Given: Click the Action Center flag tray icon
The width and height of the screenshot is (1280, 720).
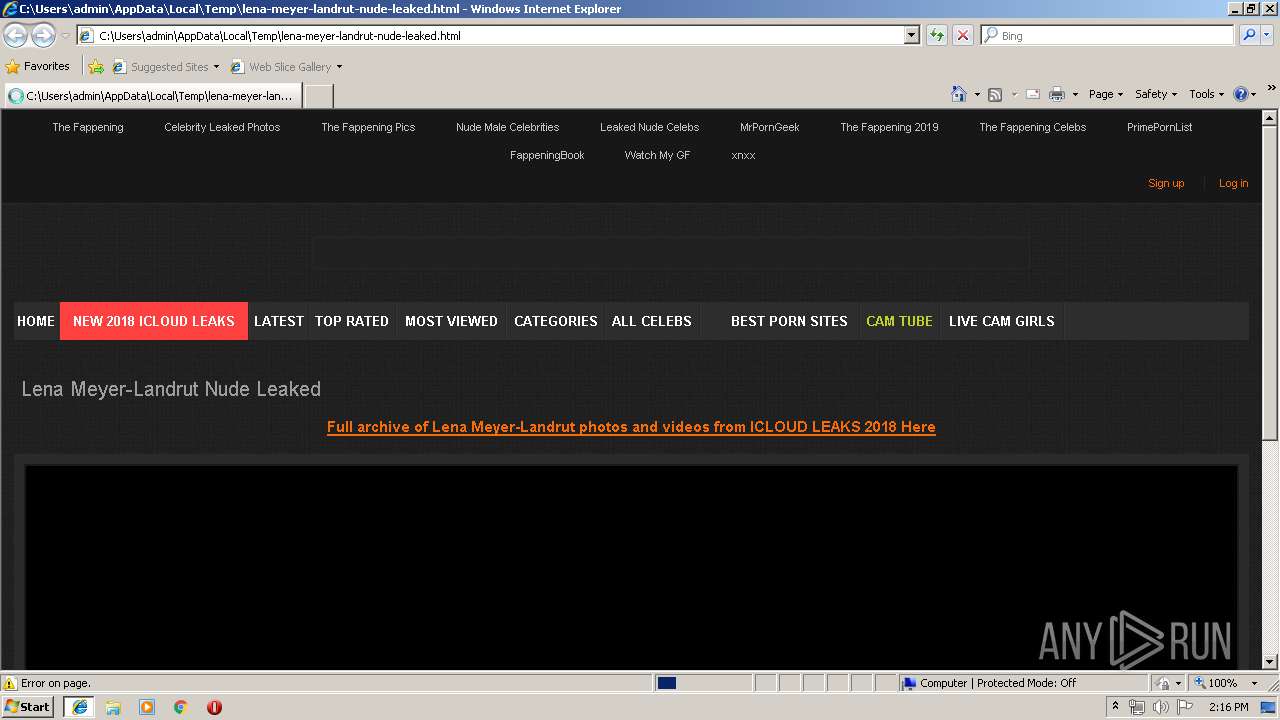Looking at the screenshot, I should pos(1185,707).
